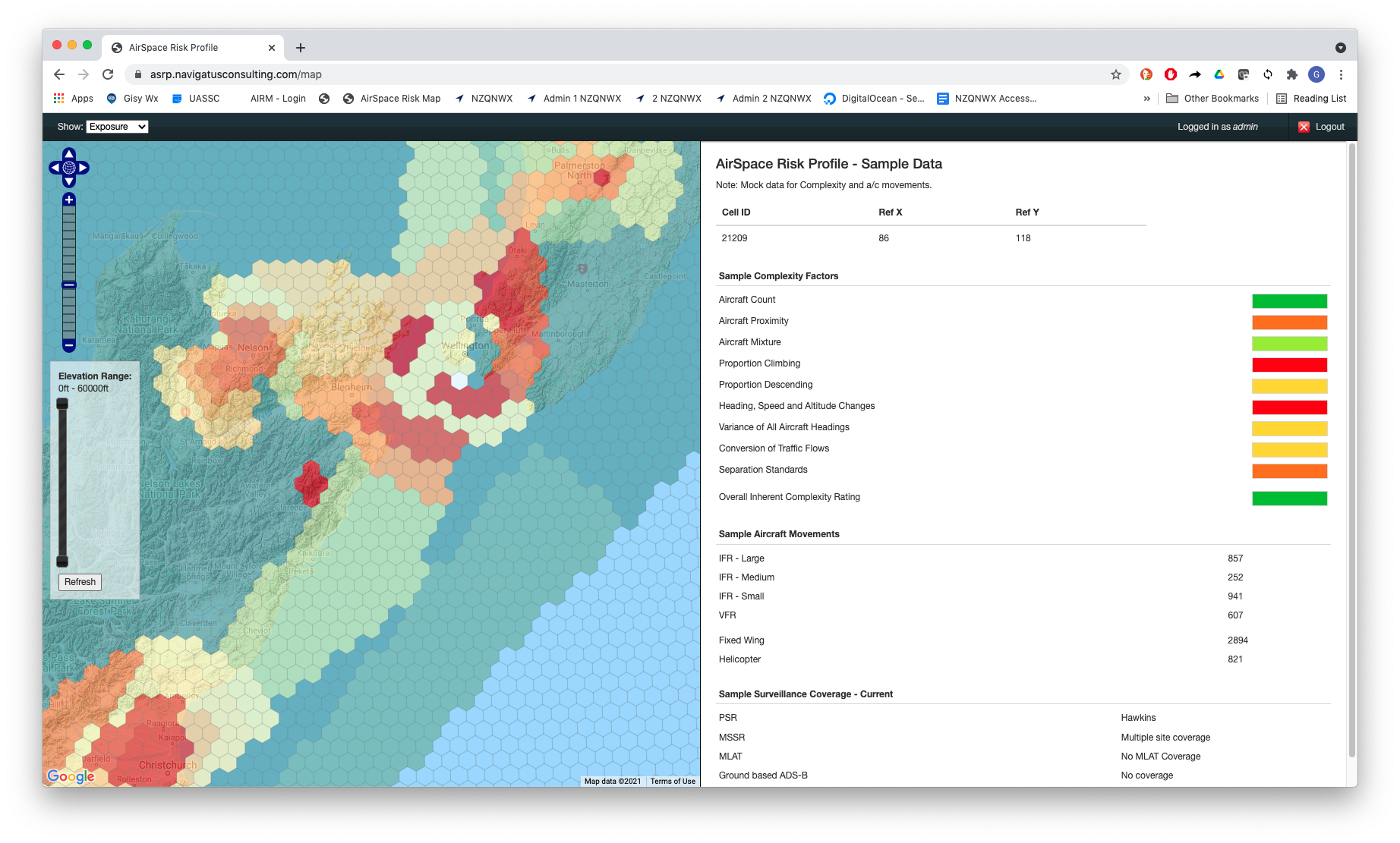Image resolution: width=1400 pixels, height=843 pixels.
Task: Open the UASSC bookmark
Action: click(x=196, y=99)
